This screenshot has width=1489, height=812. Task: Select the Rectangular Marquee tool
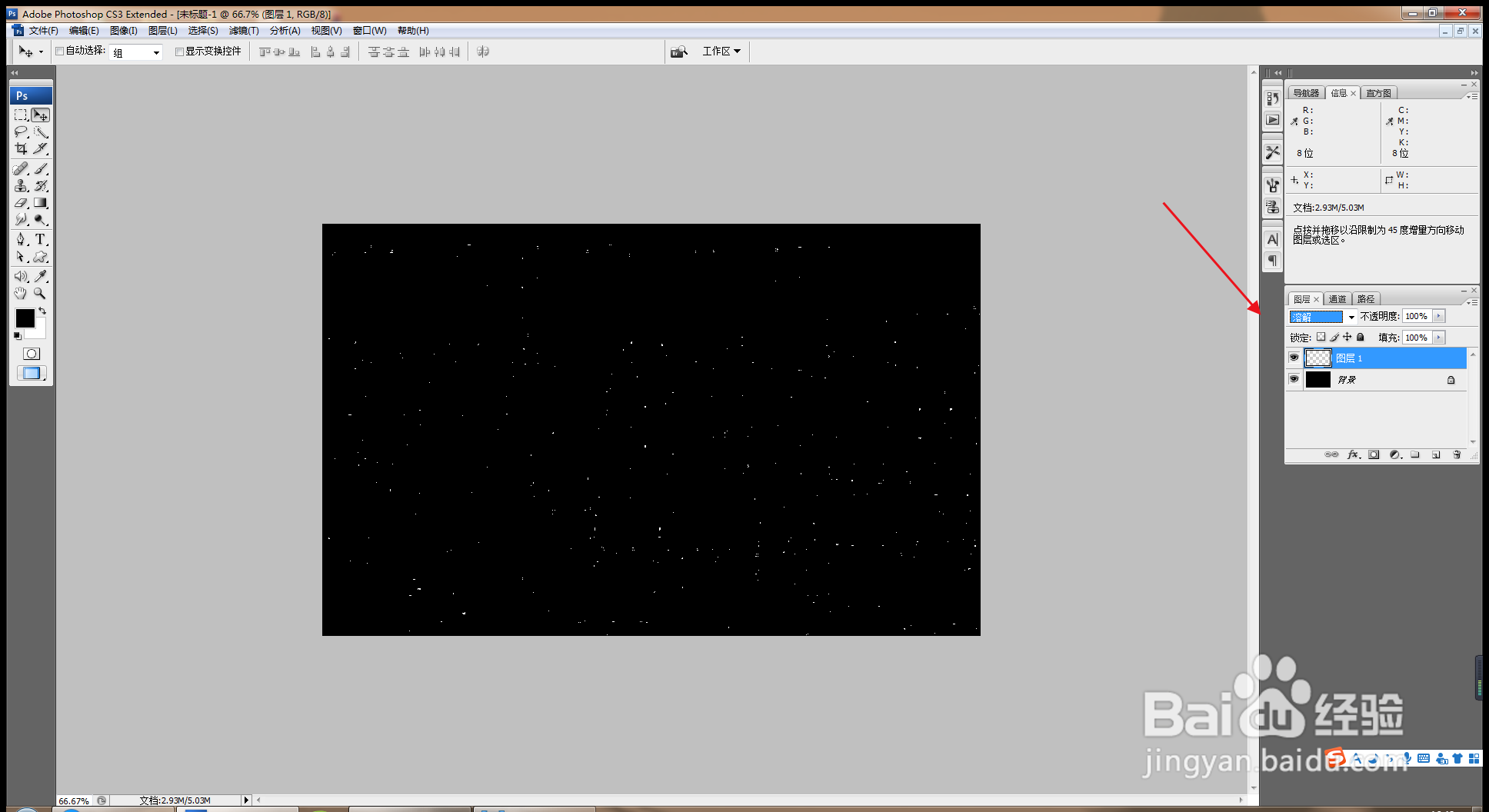tap(22, 115)
